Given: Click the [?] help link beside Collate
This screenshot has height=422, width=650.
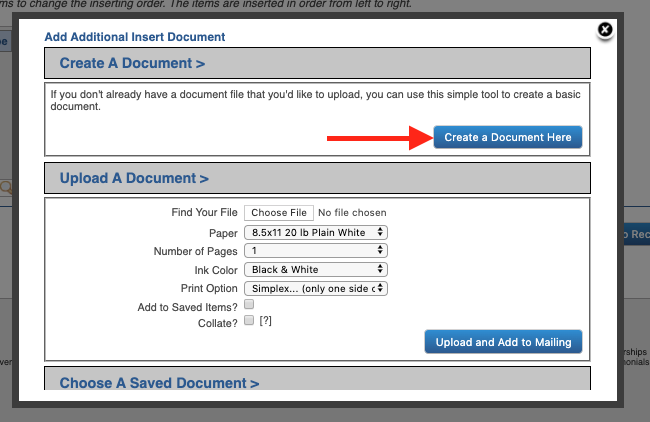Looking at the screenshot, I should click(266, 321).
